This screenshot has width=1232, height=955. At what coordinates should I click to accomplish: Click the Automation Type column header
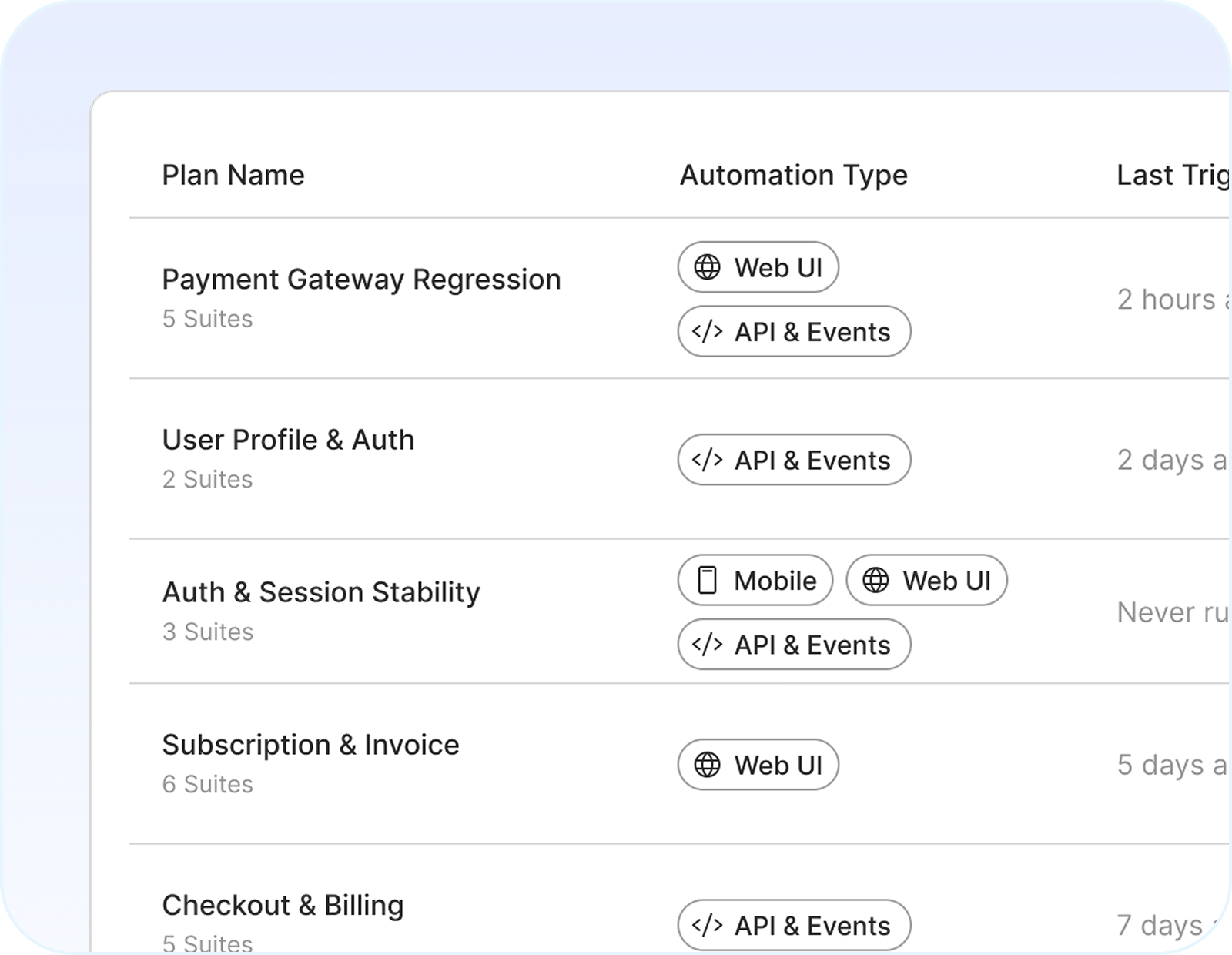(794, 176)
